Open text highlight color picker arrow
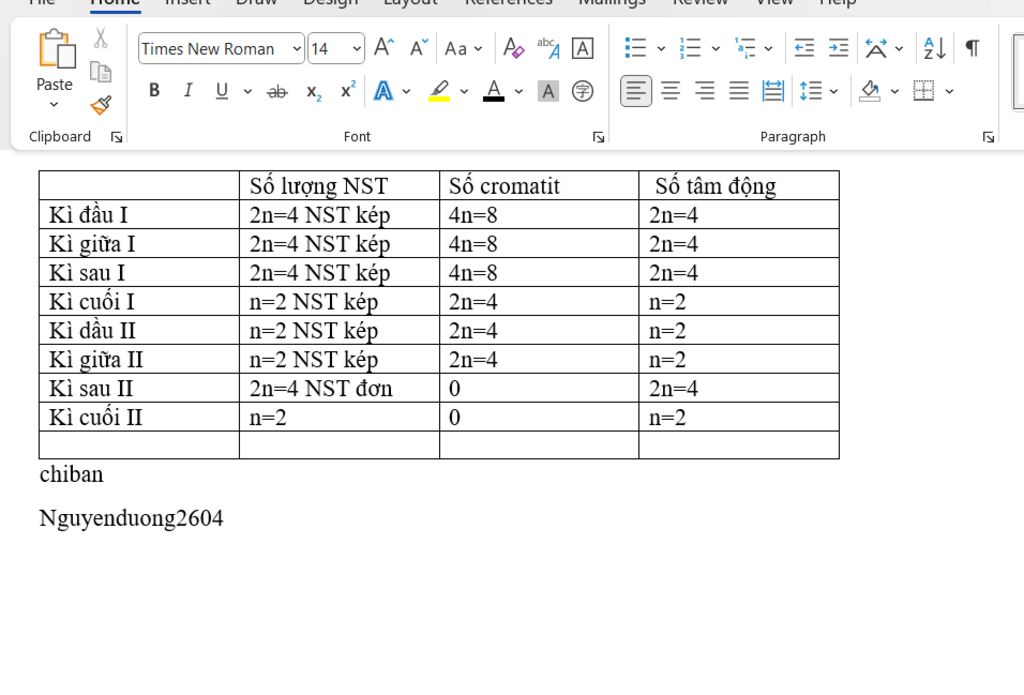Image resolution: width=1024 pixels, height=695 pixels. [x=464, y=91]
